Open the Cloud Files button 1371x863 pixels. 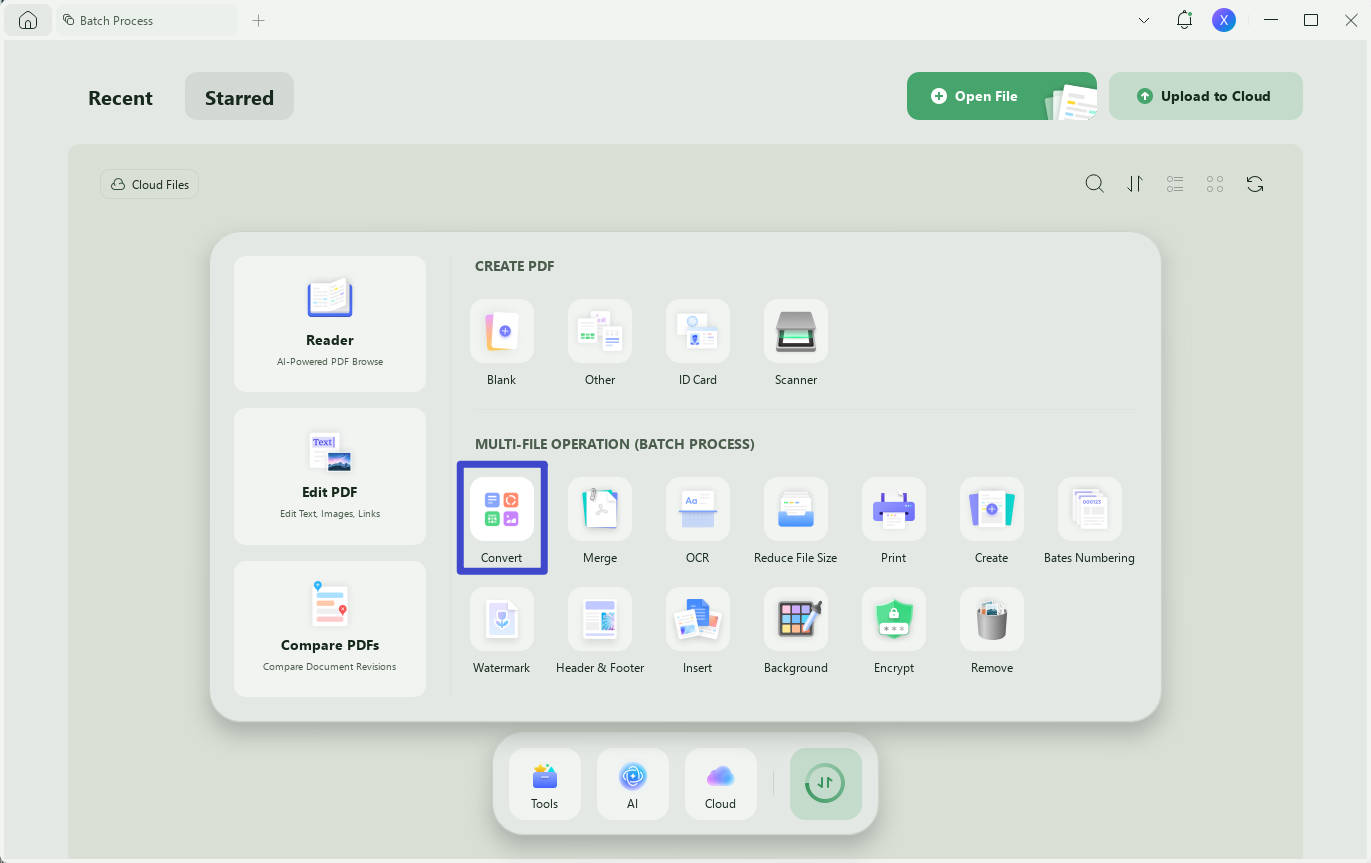click(x=150, y=184)
